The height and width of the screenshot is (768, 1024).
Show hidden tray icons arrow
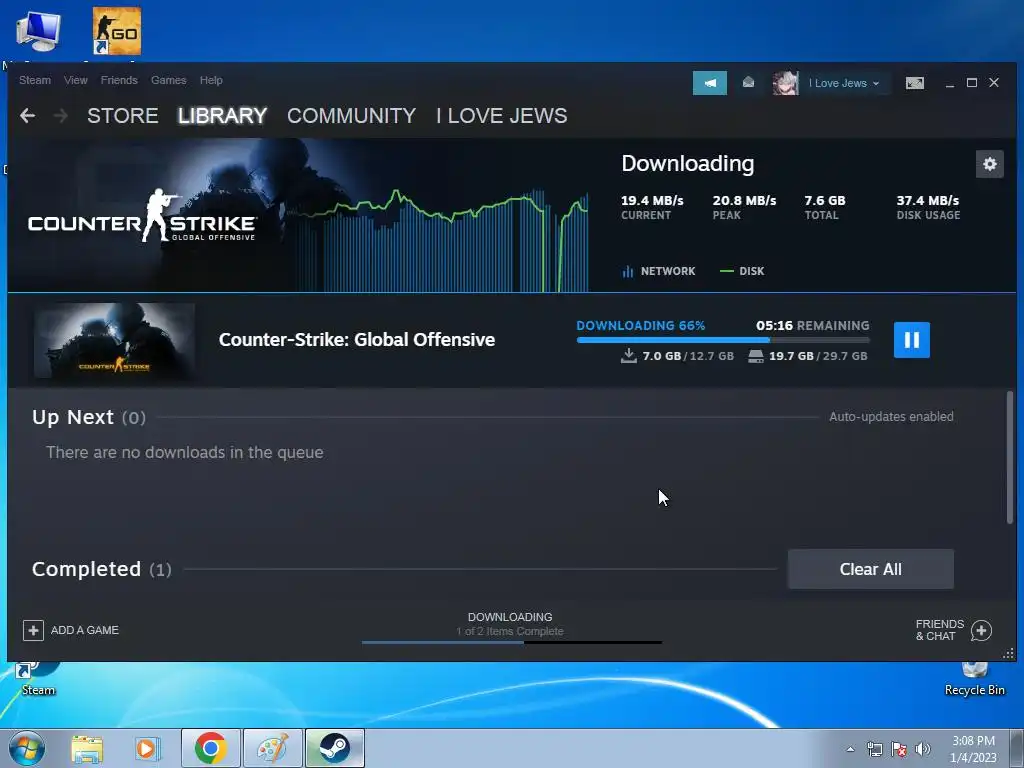[x=850, y=749]
